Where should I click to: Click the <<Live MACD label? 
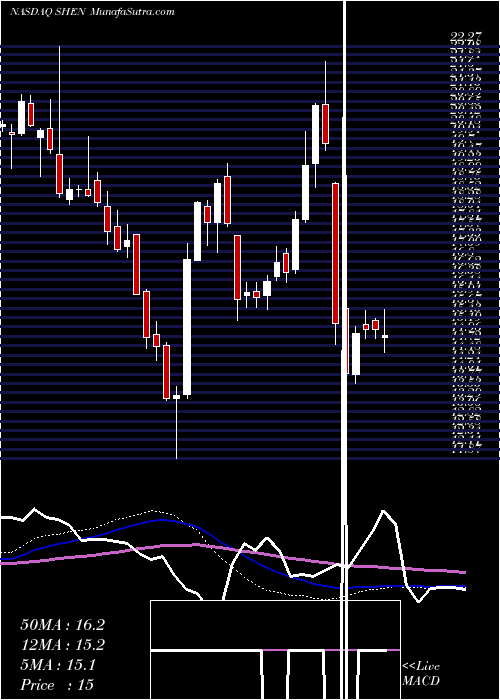click(x=421, y=674)
